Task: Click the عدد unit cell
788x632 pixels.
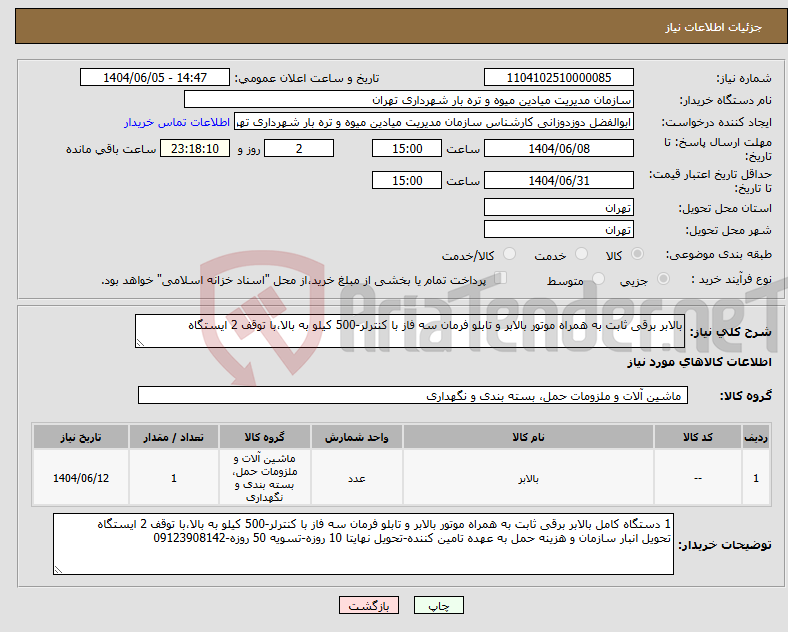Action: 356,478
